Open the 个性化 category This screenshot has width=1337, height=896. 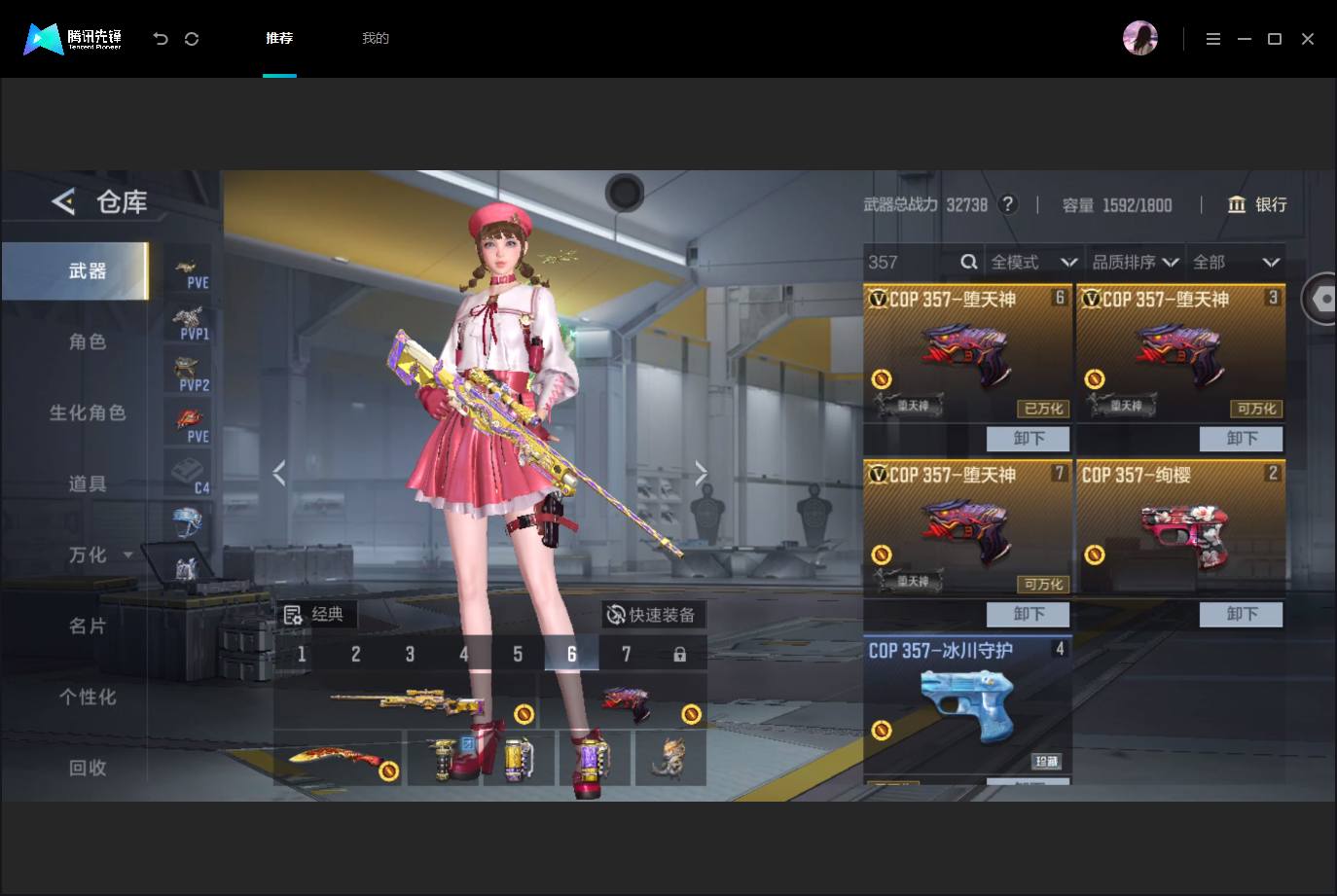pyautogui.click(x=87, y=697)
